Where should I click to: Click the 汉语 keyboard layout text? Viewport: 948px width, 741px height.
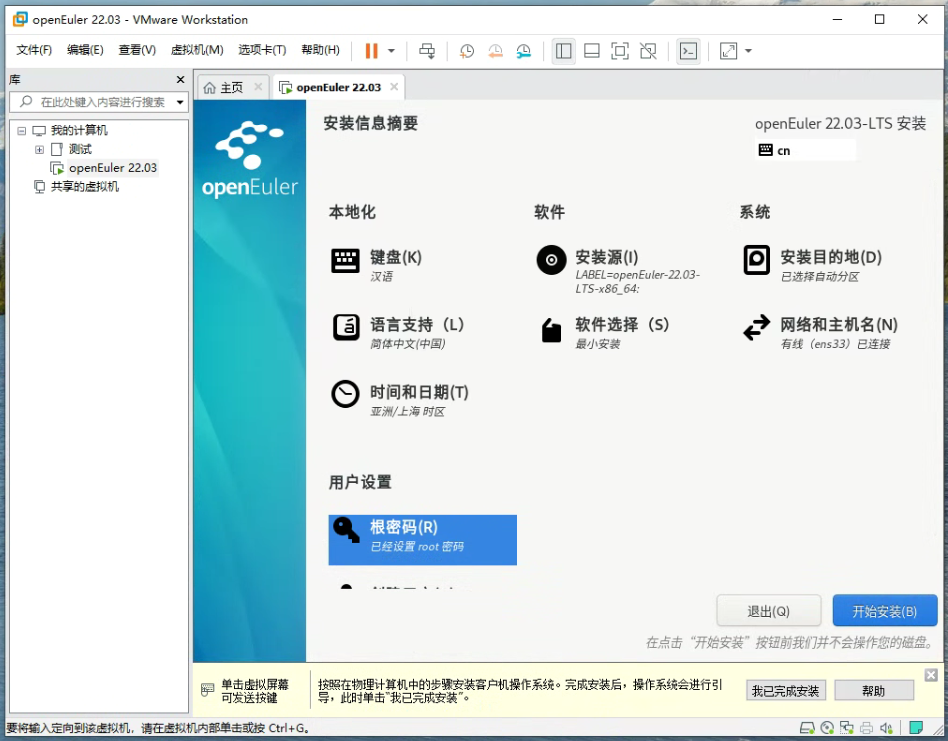coord(381,277)
